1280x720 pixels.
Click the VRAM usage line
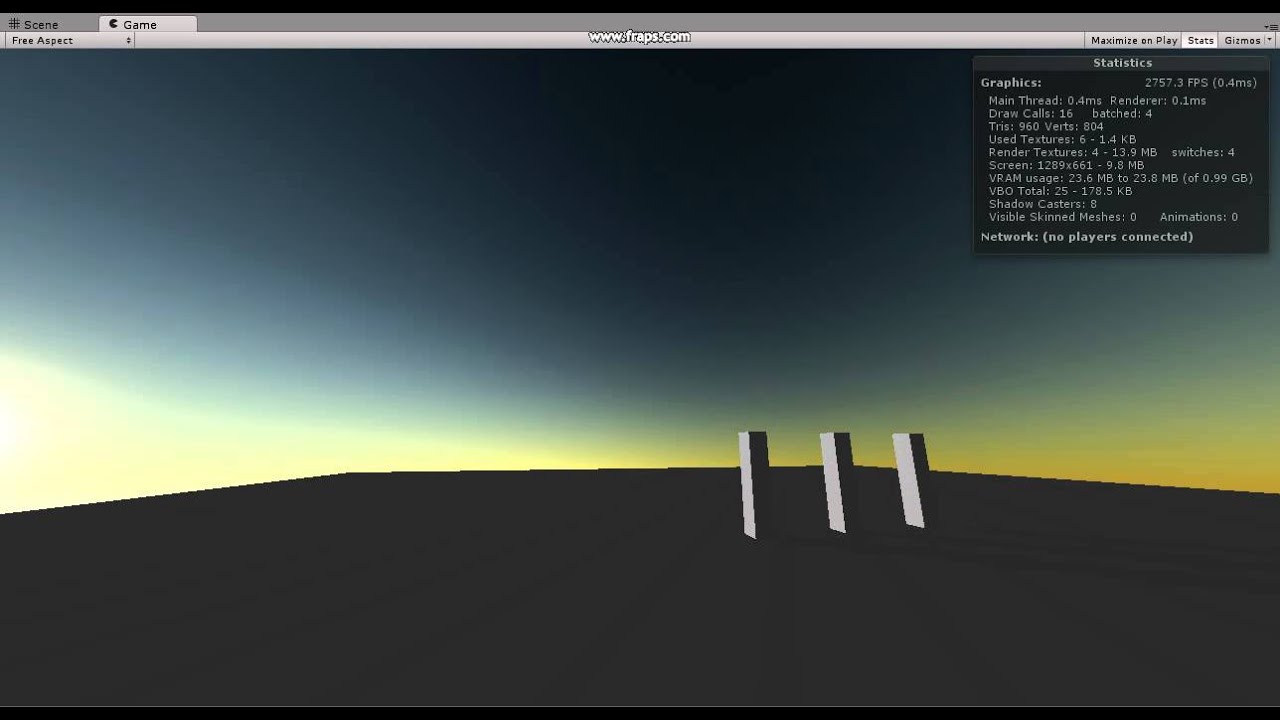(1120, 179)
